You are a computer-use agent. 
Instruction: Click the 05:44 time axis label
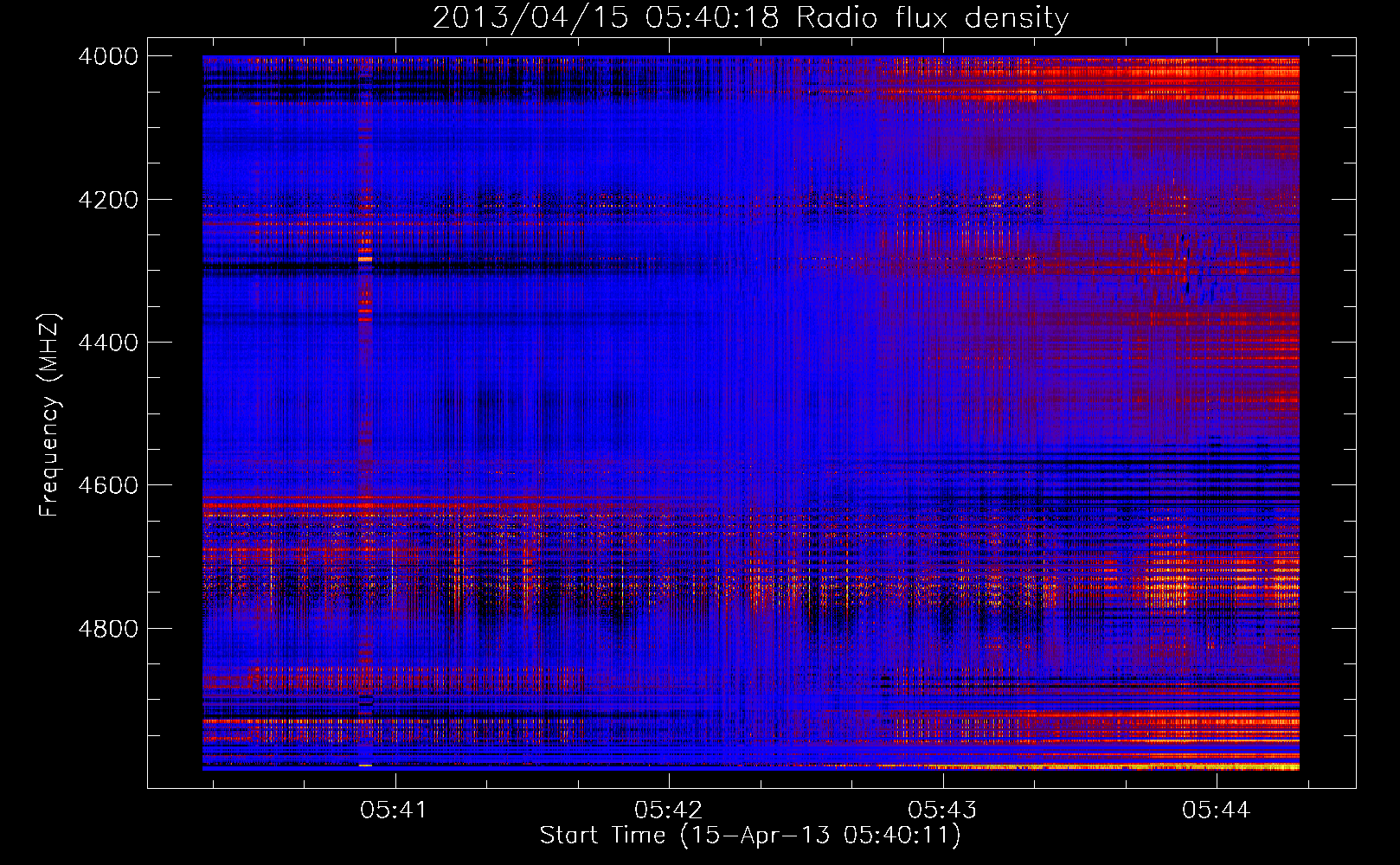coord(1217,810)
